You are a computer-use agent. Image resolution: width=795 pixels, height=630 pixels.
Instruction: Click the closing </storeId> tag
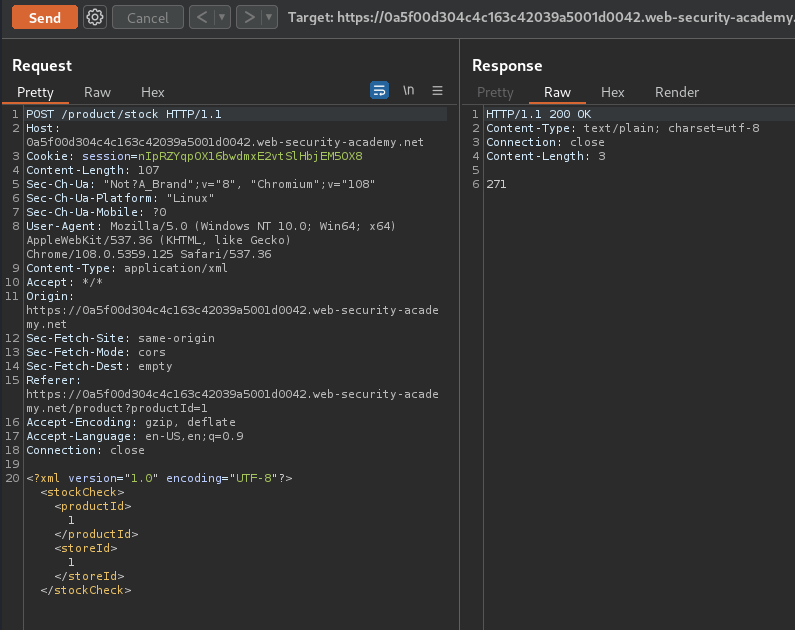click(89, 576)
